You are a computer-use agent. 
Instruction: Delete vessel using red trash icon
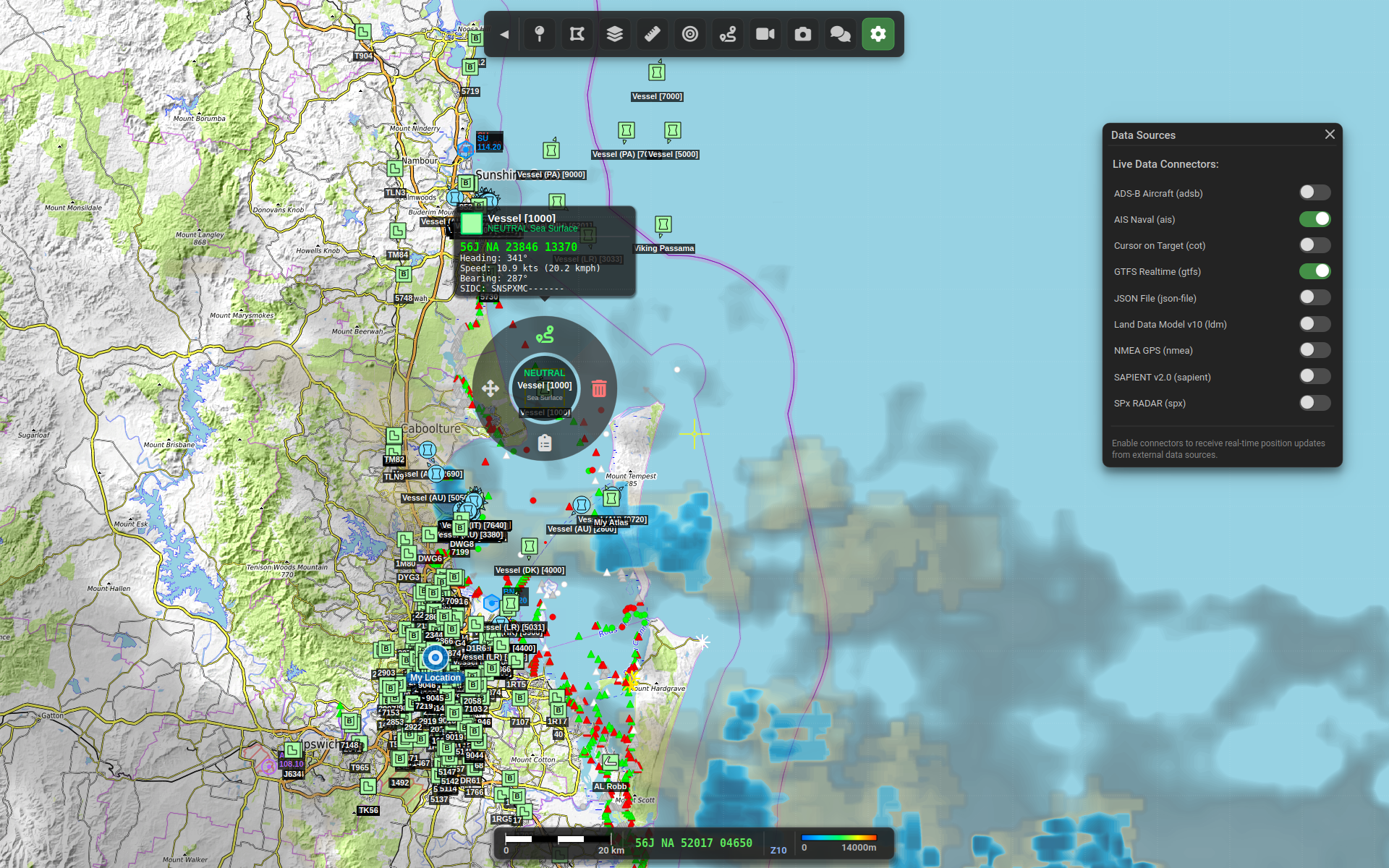pos(599,388)
